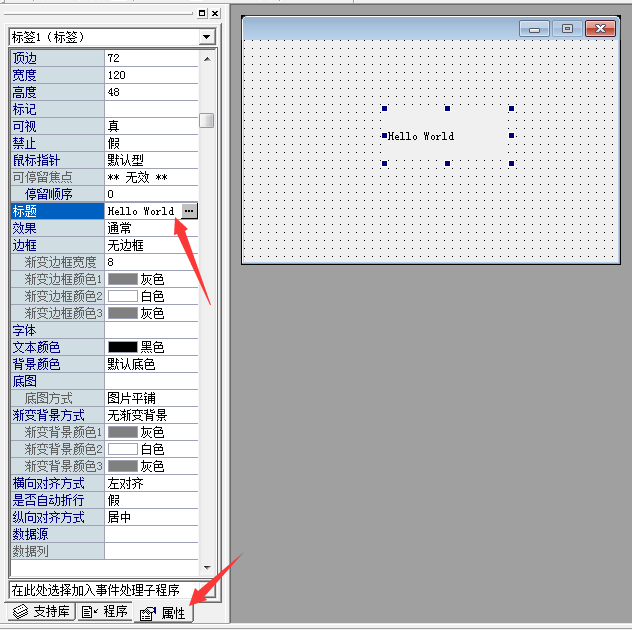Click the properties scrollbar down arrow
This screenshot has height=630, width=632.
207,568
